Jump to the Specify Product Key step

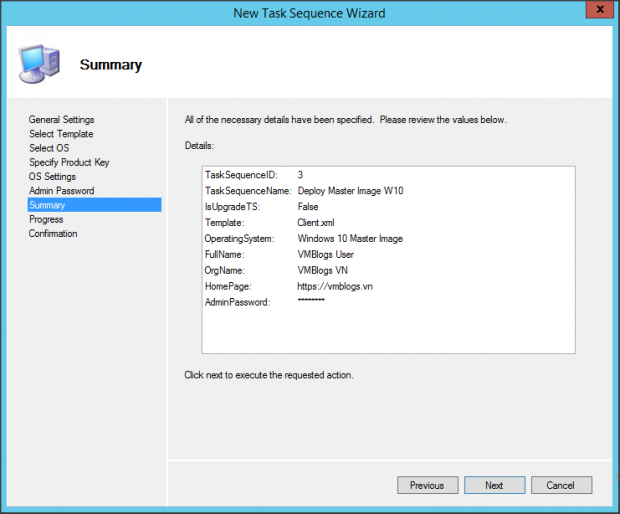click(x=69, y=162)
